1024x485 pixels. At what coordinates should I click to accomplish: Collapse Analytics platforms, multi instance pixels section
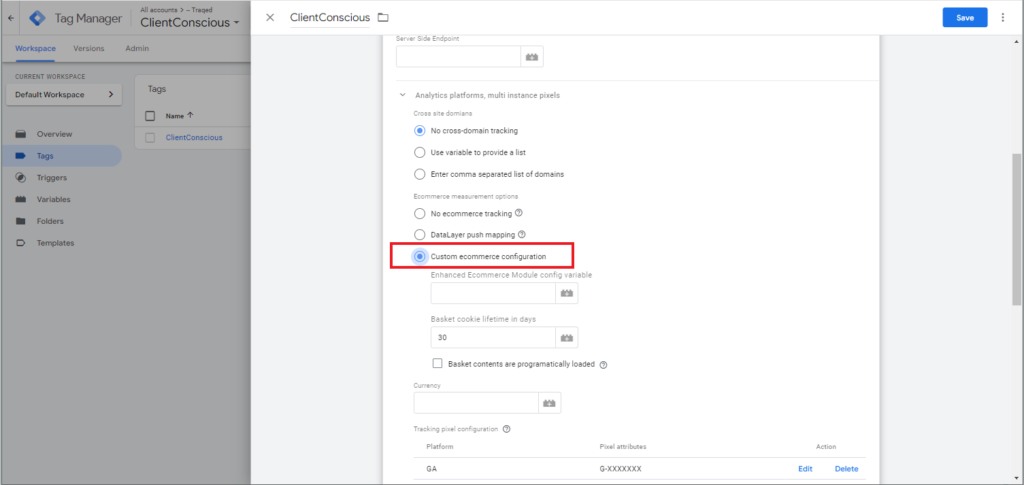coord(403,95)
